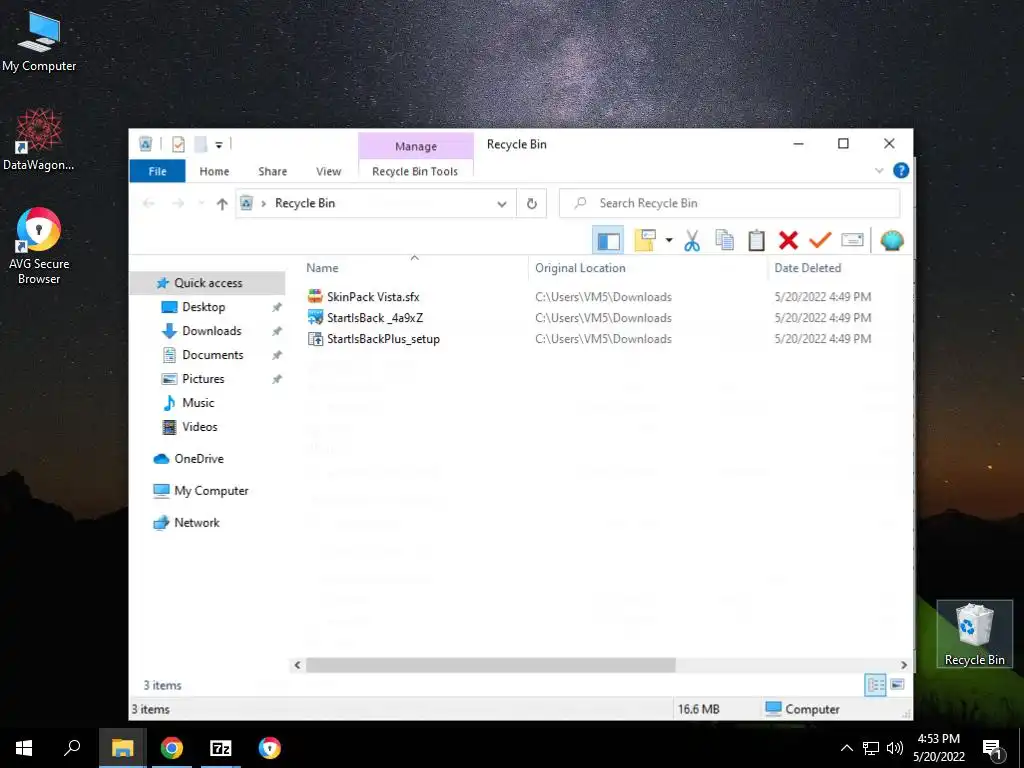The image size is (1024, 768).
Task: Expand the ribbon with the chevron
Action: (879, 171)
